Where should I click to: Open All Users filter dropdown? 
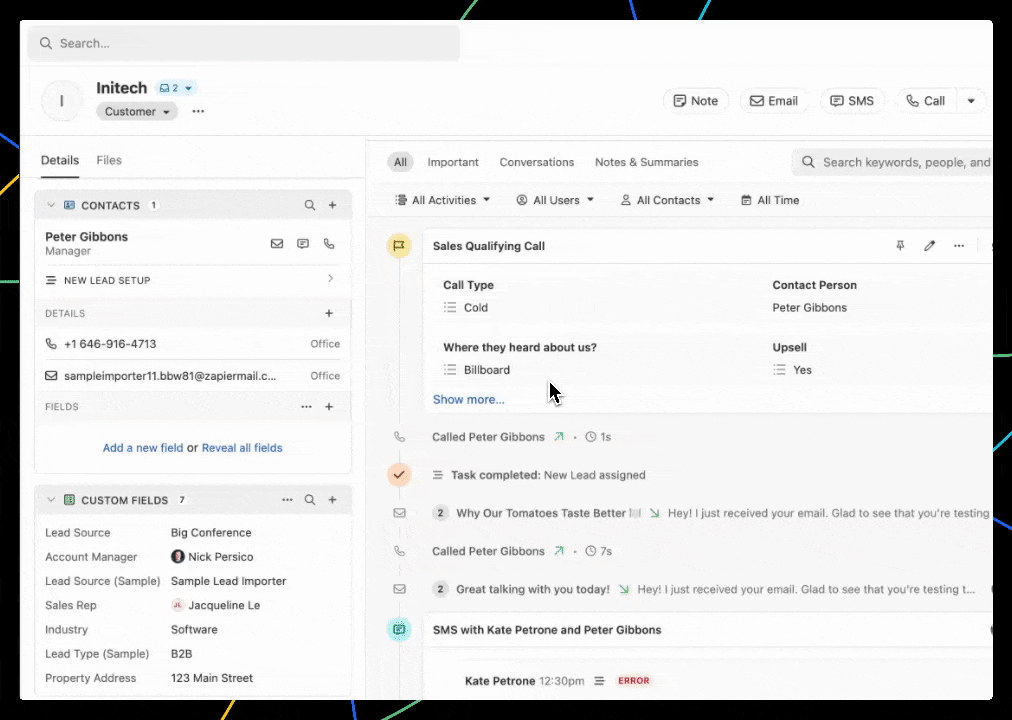click(x=555, y=200)
